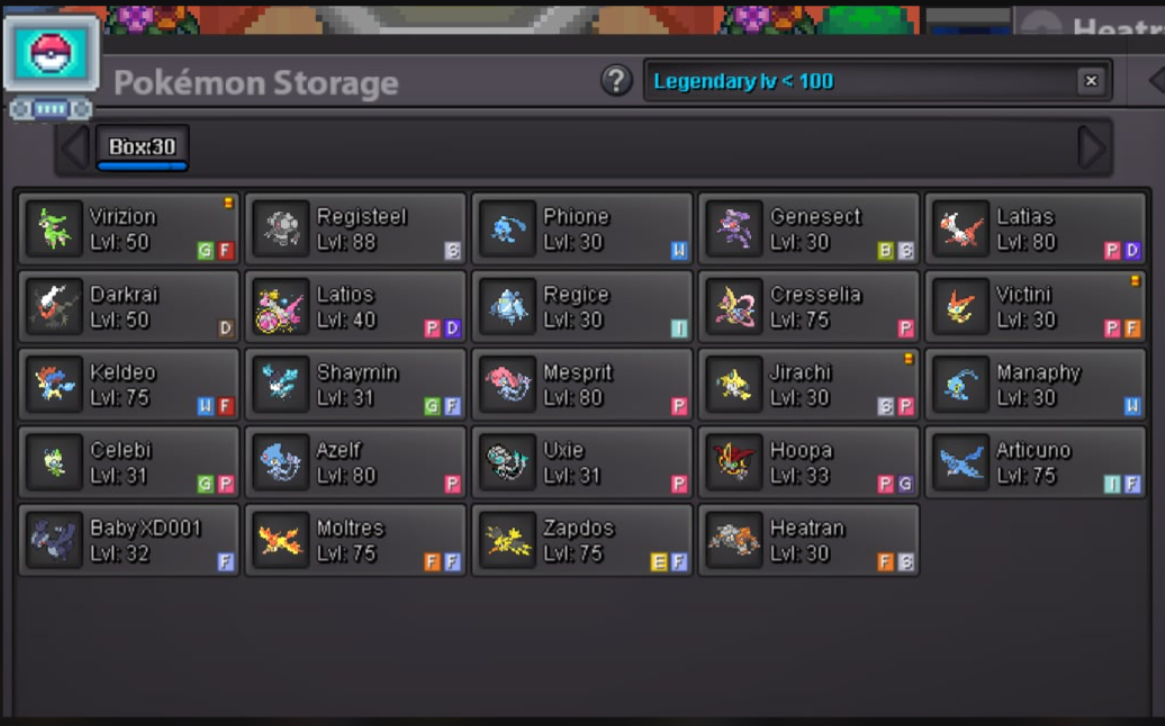Click the Heatran Lvl 30 entry
This screenshot has height=726, width=1165.
[x=809, y=540]
